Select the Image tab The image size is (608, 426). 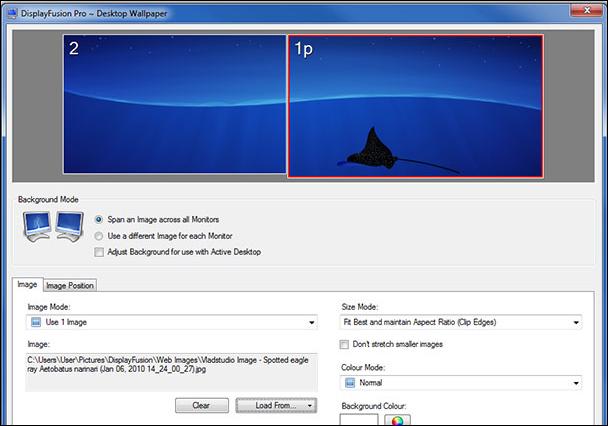click(28, 285)
